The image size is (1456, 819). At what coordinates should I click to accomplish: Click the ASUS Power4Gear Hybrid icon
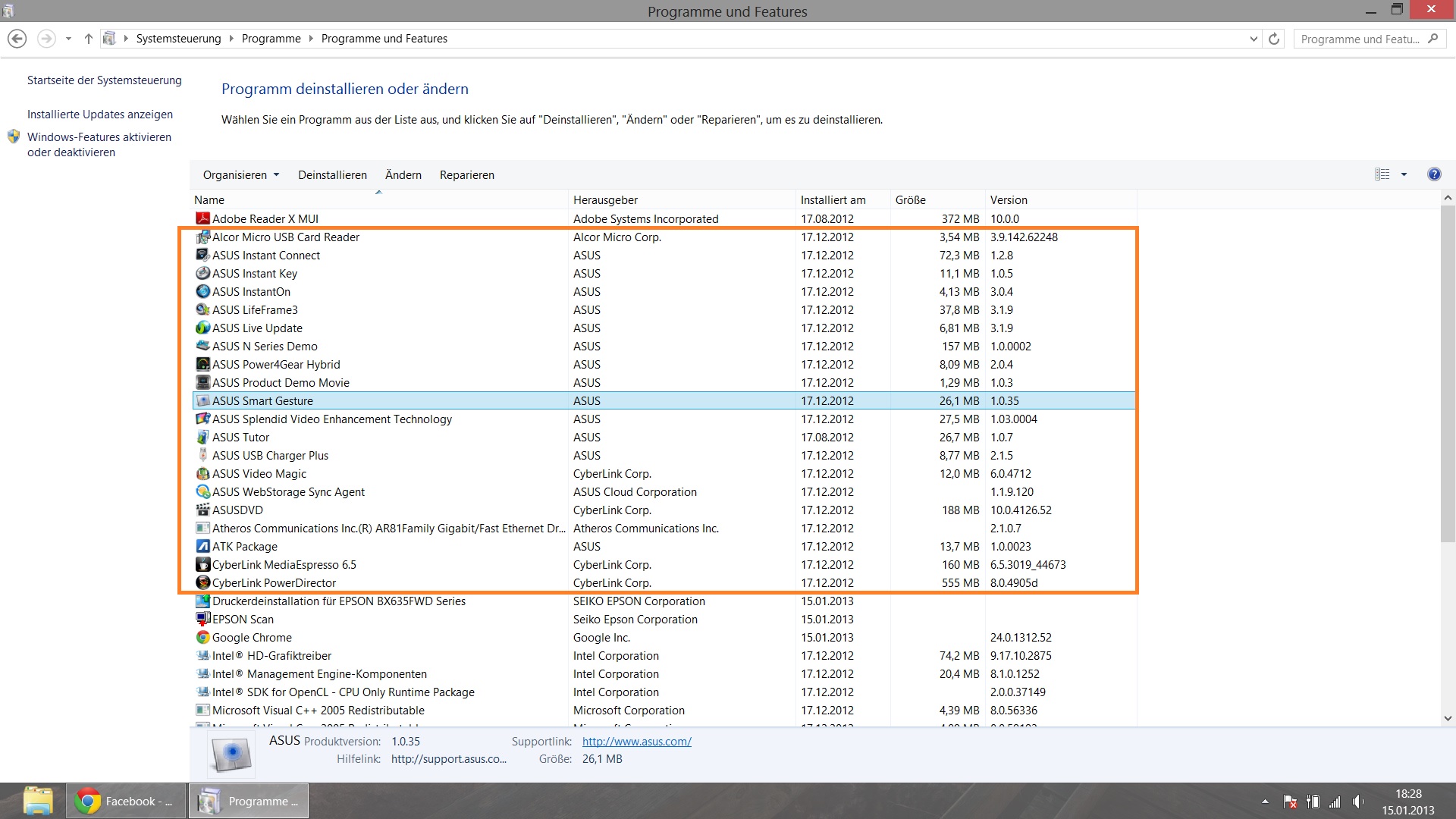pyautogui.click(x=202, y=365)
